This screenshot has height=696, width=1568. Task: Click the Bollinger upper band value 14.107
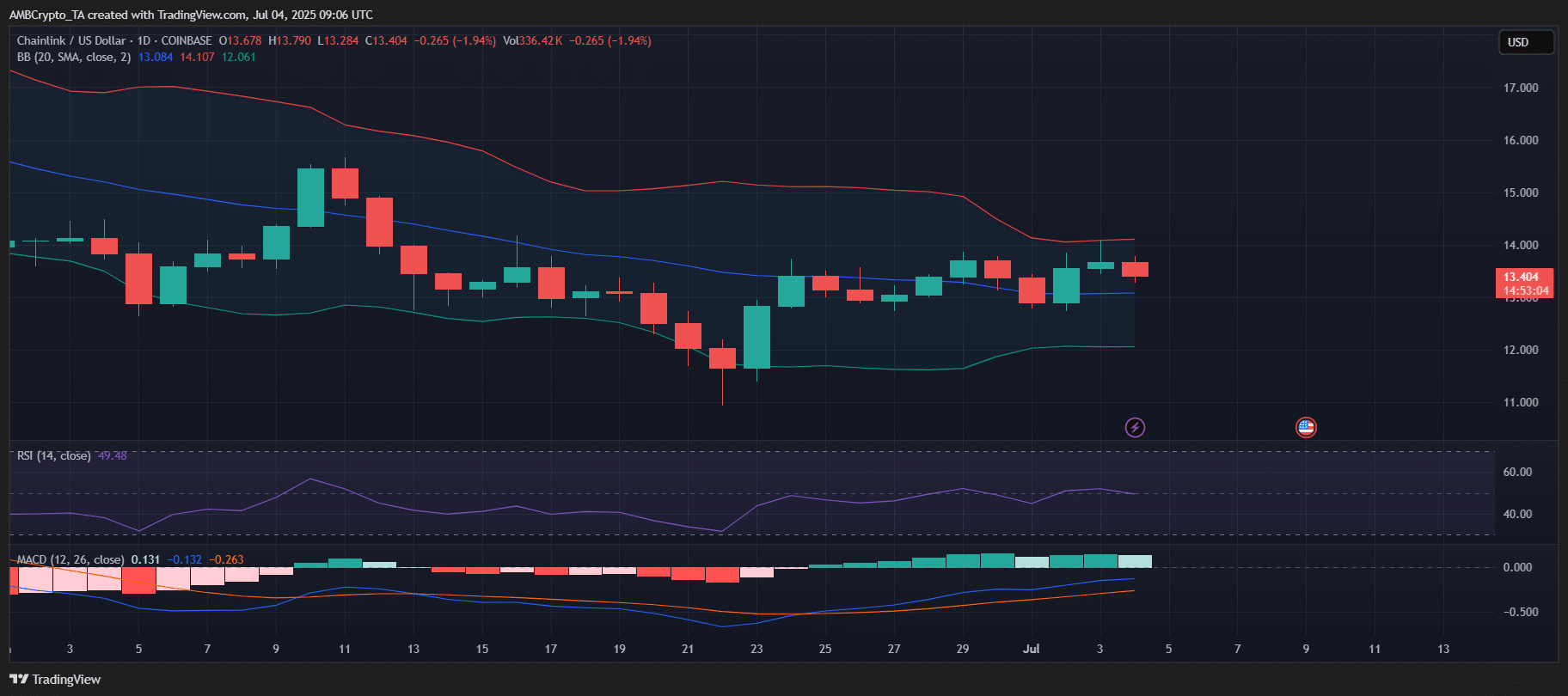coord(197,57)
